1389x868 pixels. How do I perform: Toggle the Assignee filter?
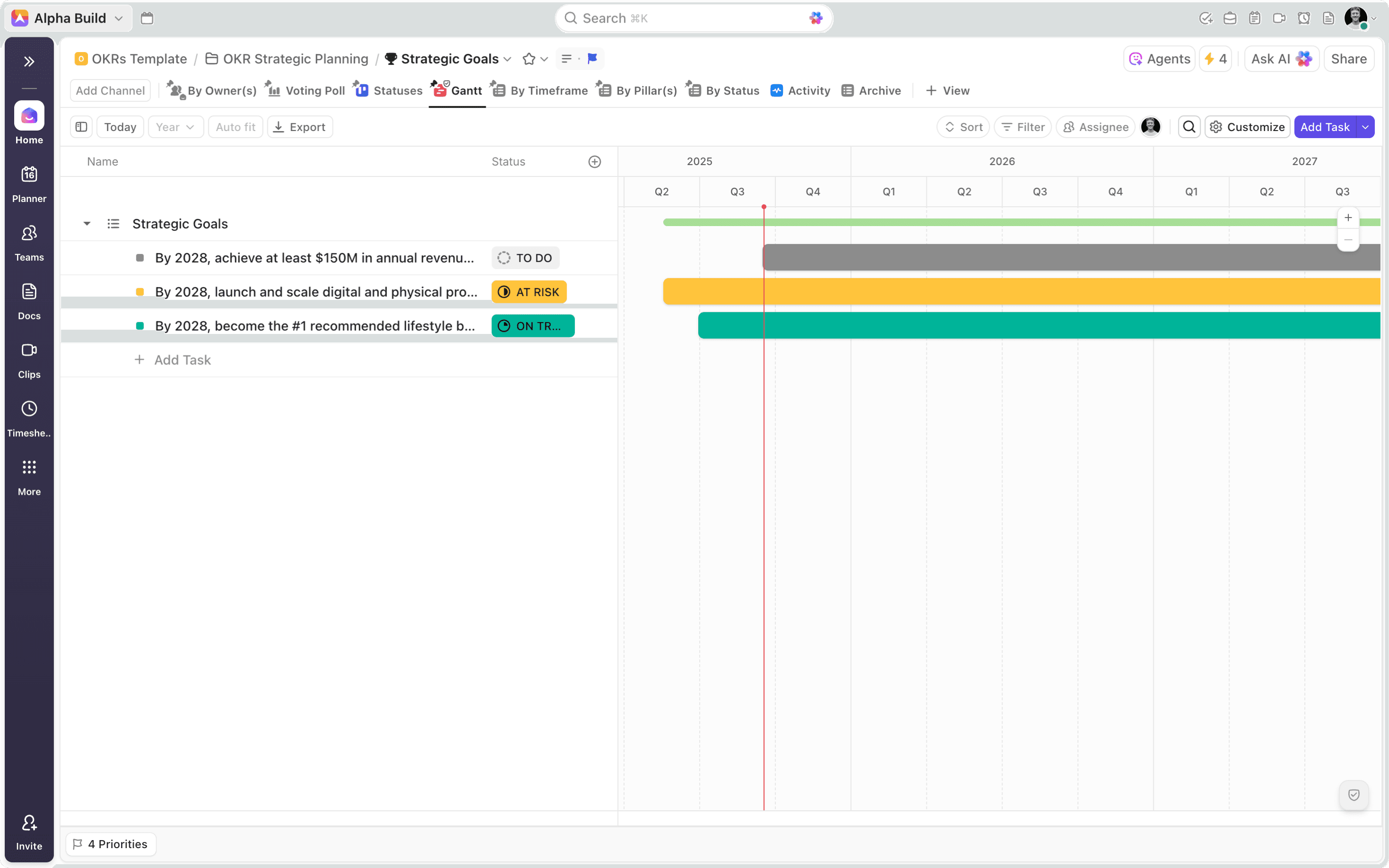coord(1095,127)
